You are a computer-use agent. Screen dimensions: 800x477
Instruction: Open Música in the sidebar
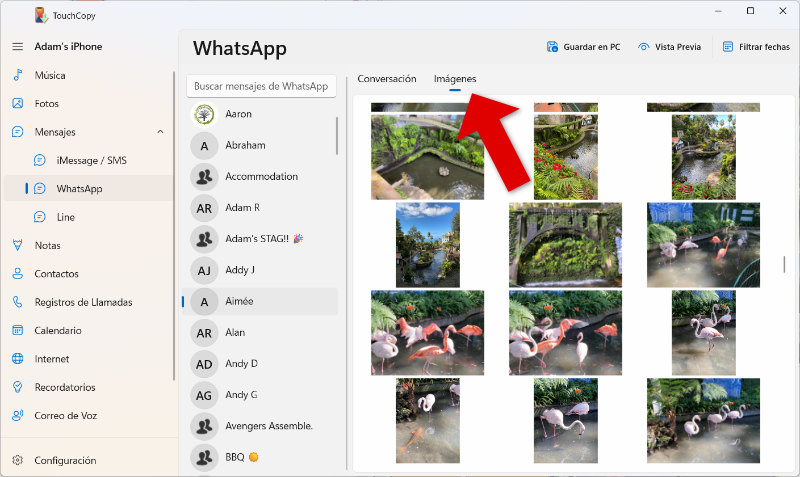50,76
